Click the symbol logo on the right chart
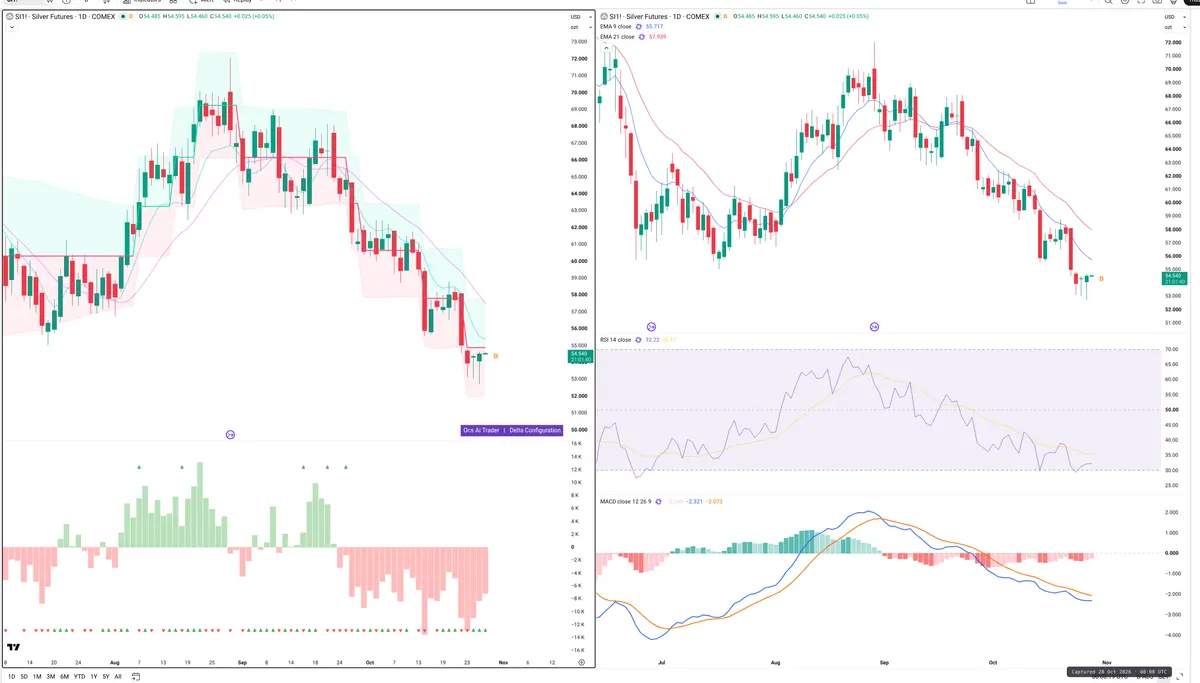 click(x=606, y=17)
